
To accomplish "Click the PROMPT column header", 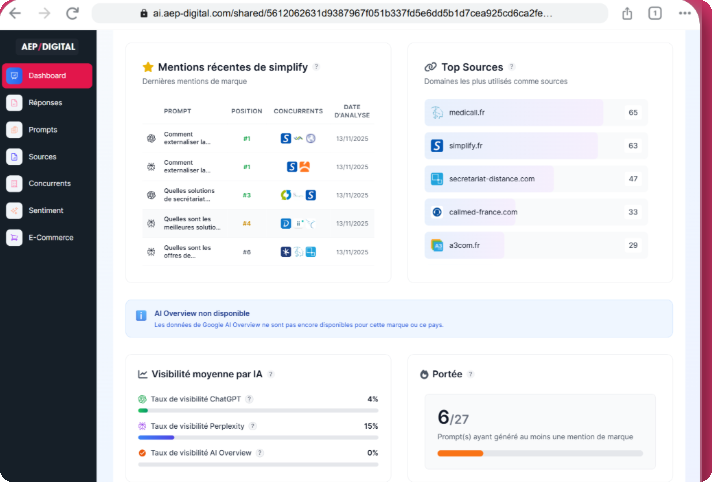I will pyautogui.click(x=178, y=111).
